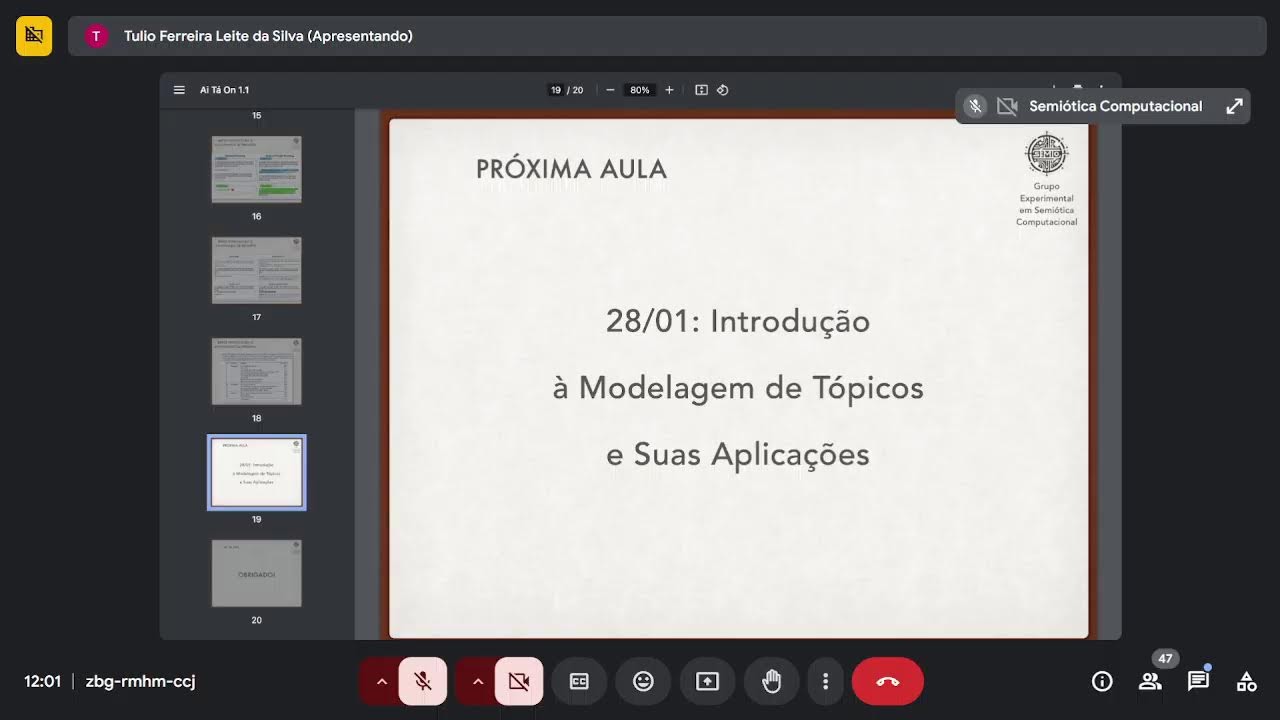Click the fit-to-page icon
This screenshot has height=720, width=1280.
(x=701, y=90)
